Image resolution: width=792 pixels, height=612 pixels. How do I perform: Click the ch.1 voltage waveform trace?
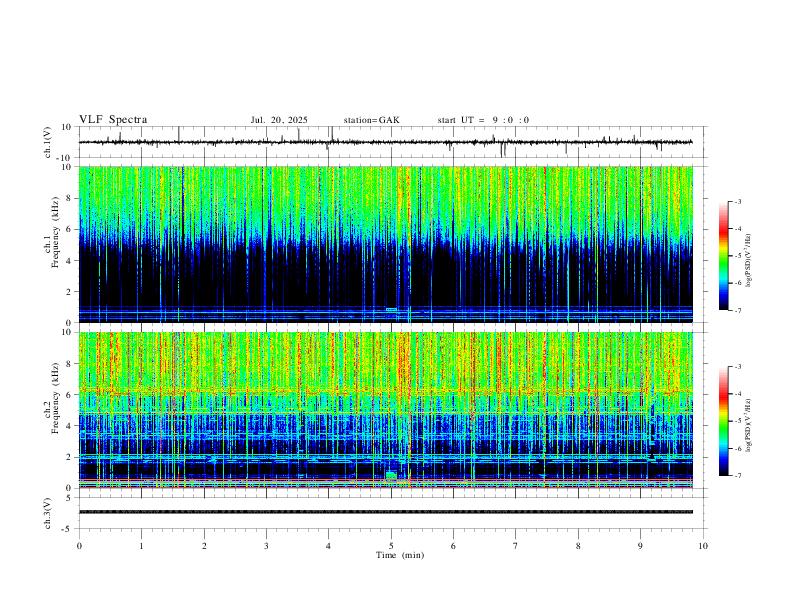(x=386, y=142)
